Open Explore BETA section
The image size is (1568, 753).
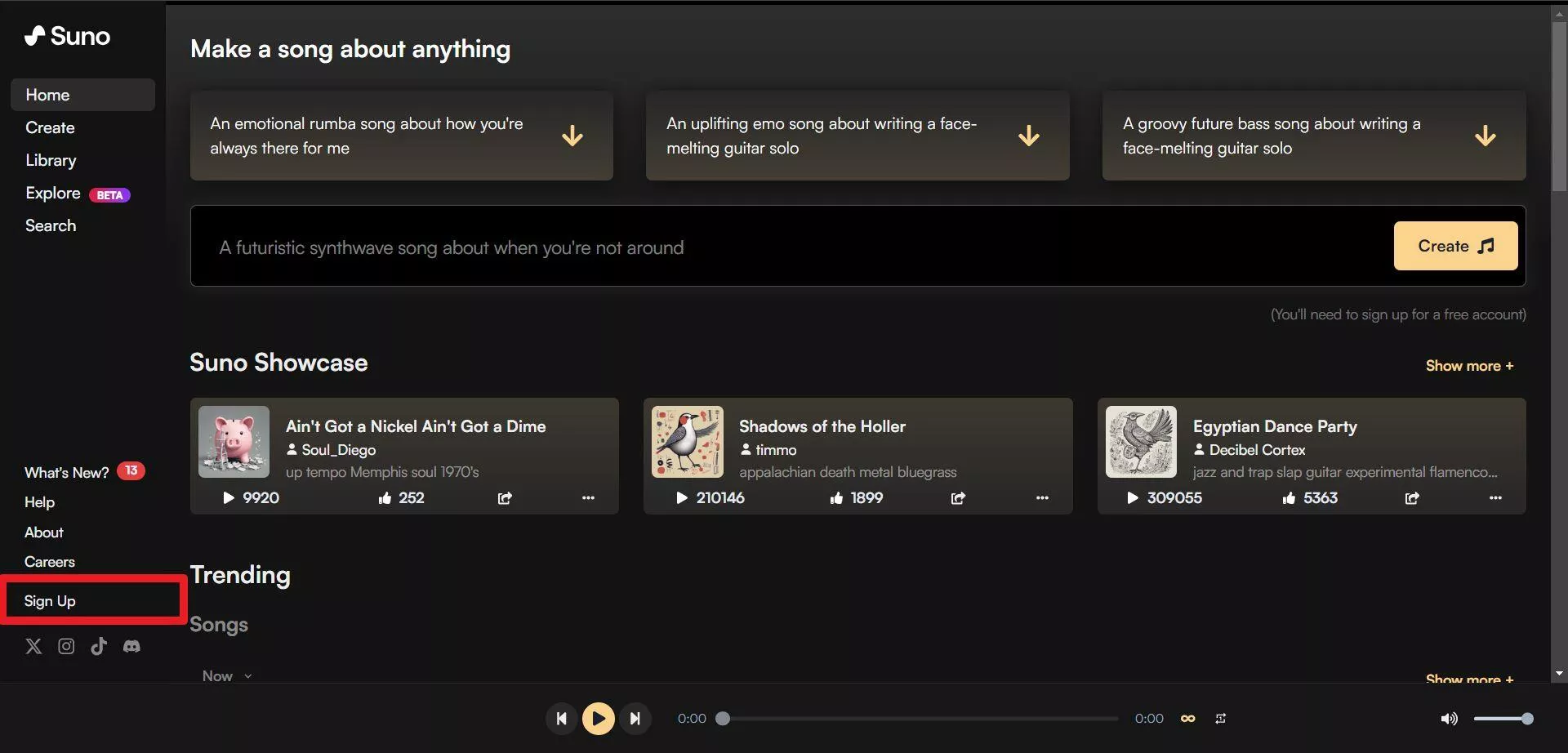coord(78,194)
